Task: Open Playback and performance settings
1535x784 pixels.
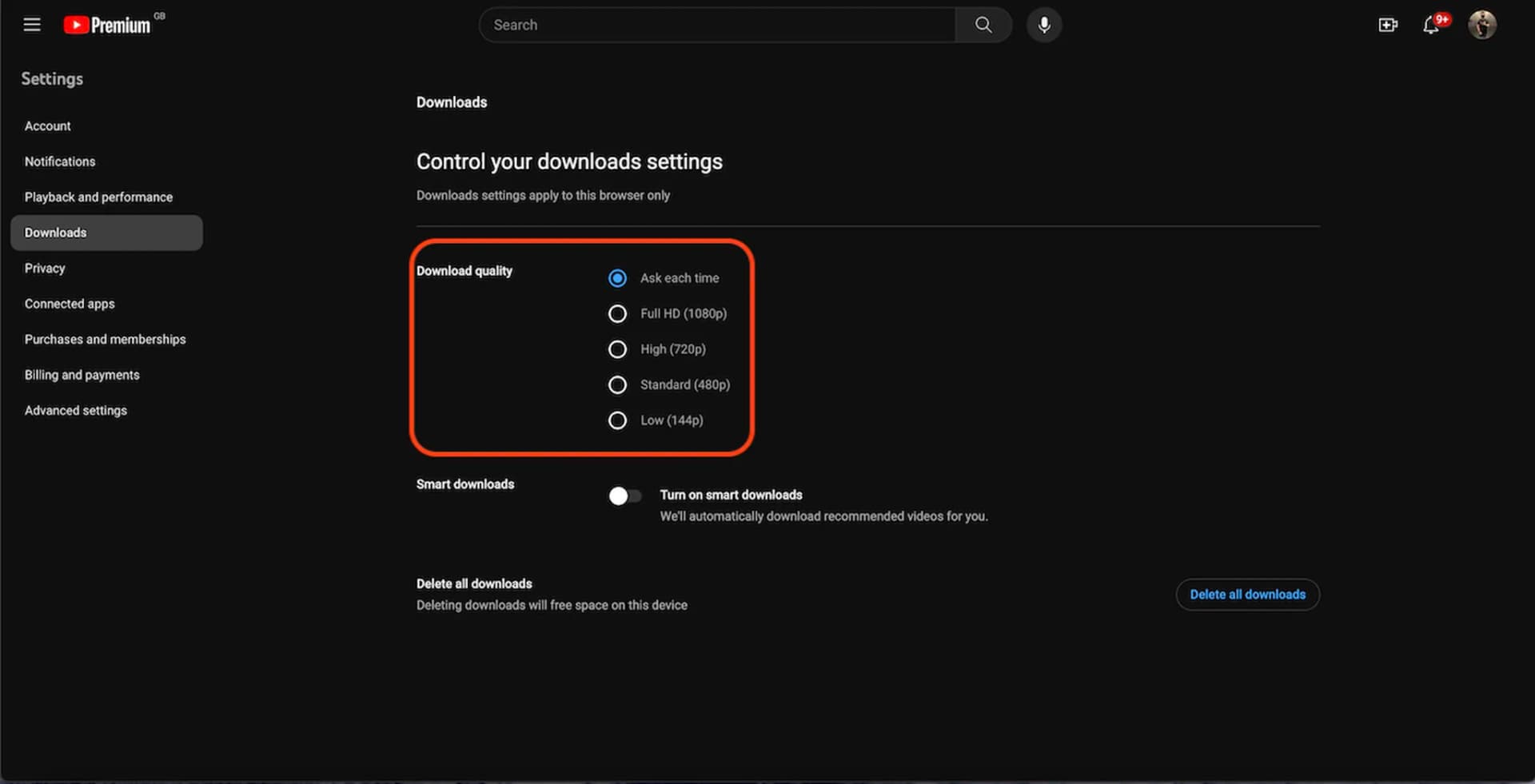Action: pos(98,197)
